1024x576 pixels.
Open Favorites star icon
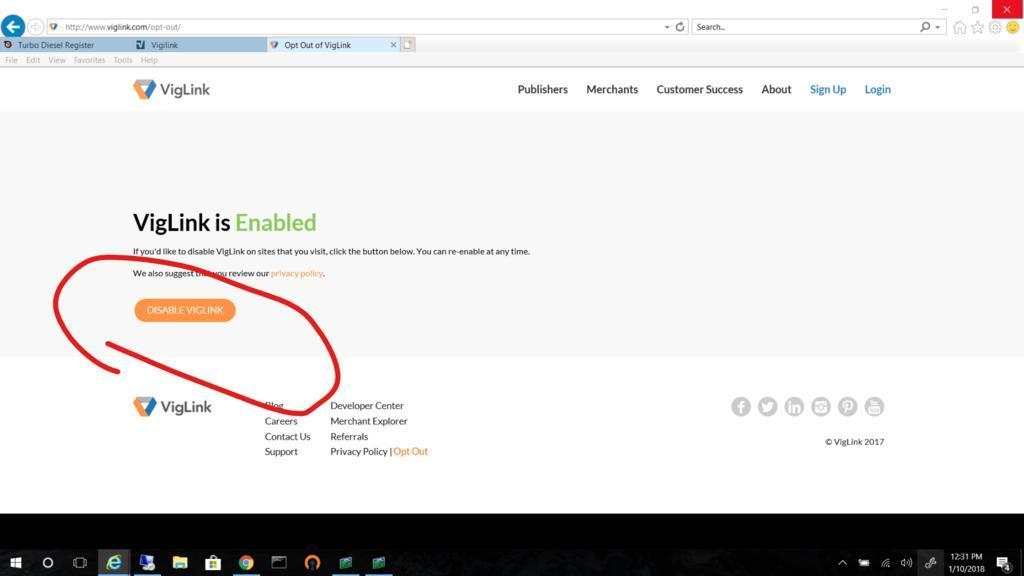click(977, 27)
